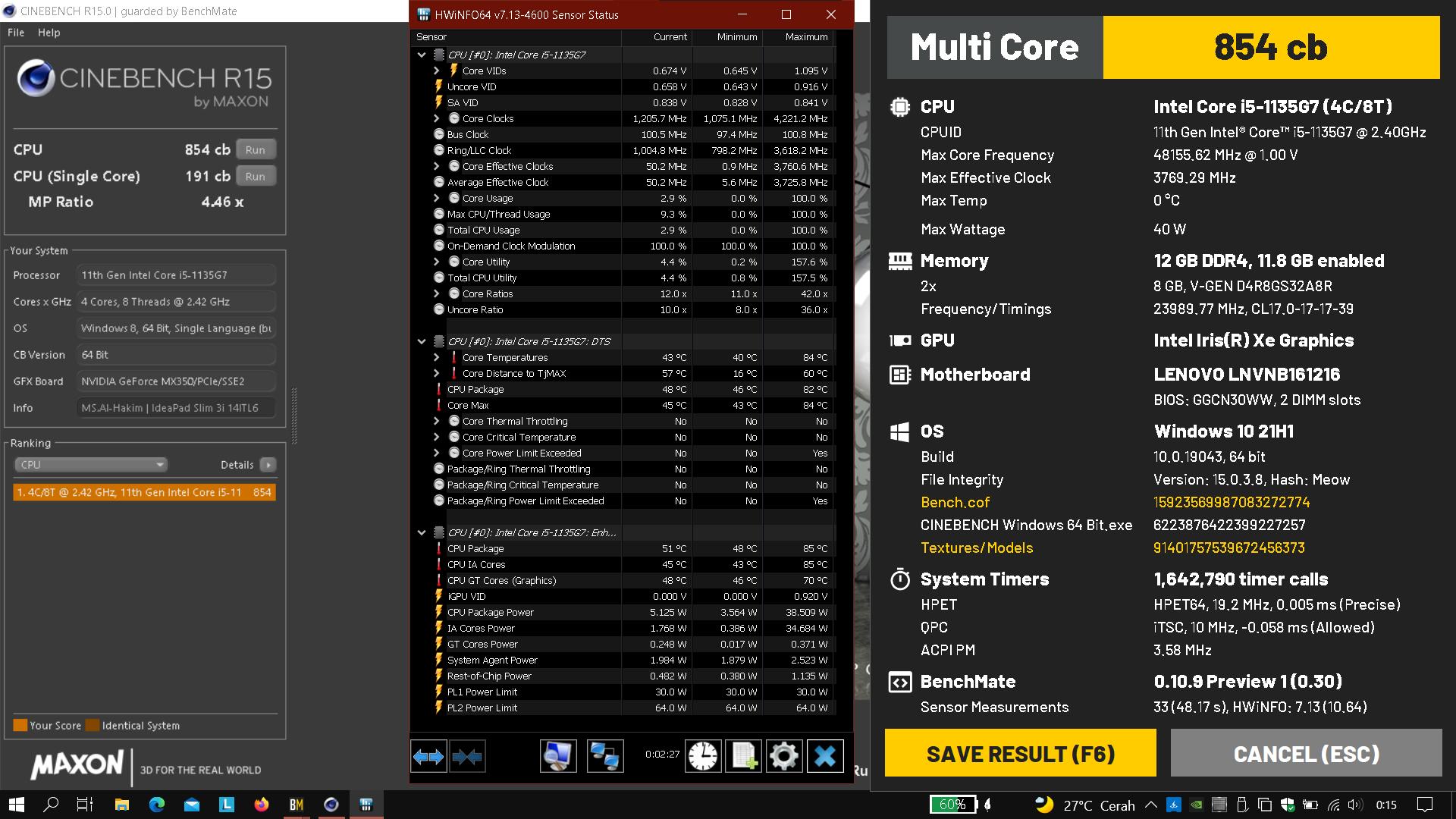The image size is (1456, 819).
Task: Open Wi-Fi network tray icon
Action: point(1334,805)
